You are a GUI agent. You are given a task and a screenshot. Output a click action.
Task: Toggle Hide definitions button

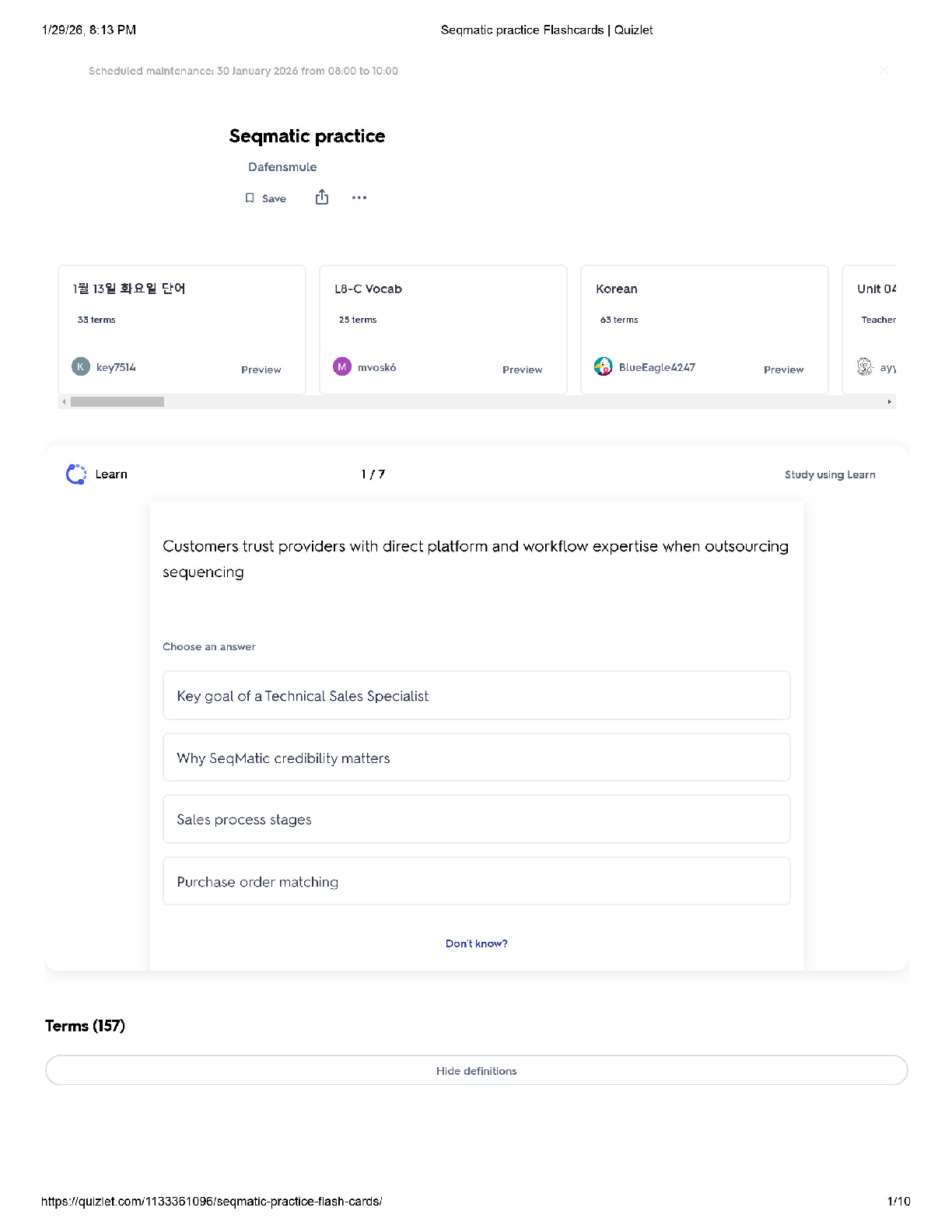tap(476, 1071)
